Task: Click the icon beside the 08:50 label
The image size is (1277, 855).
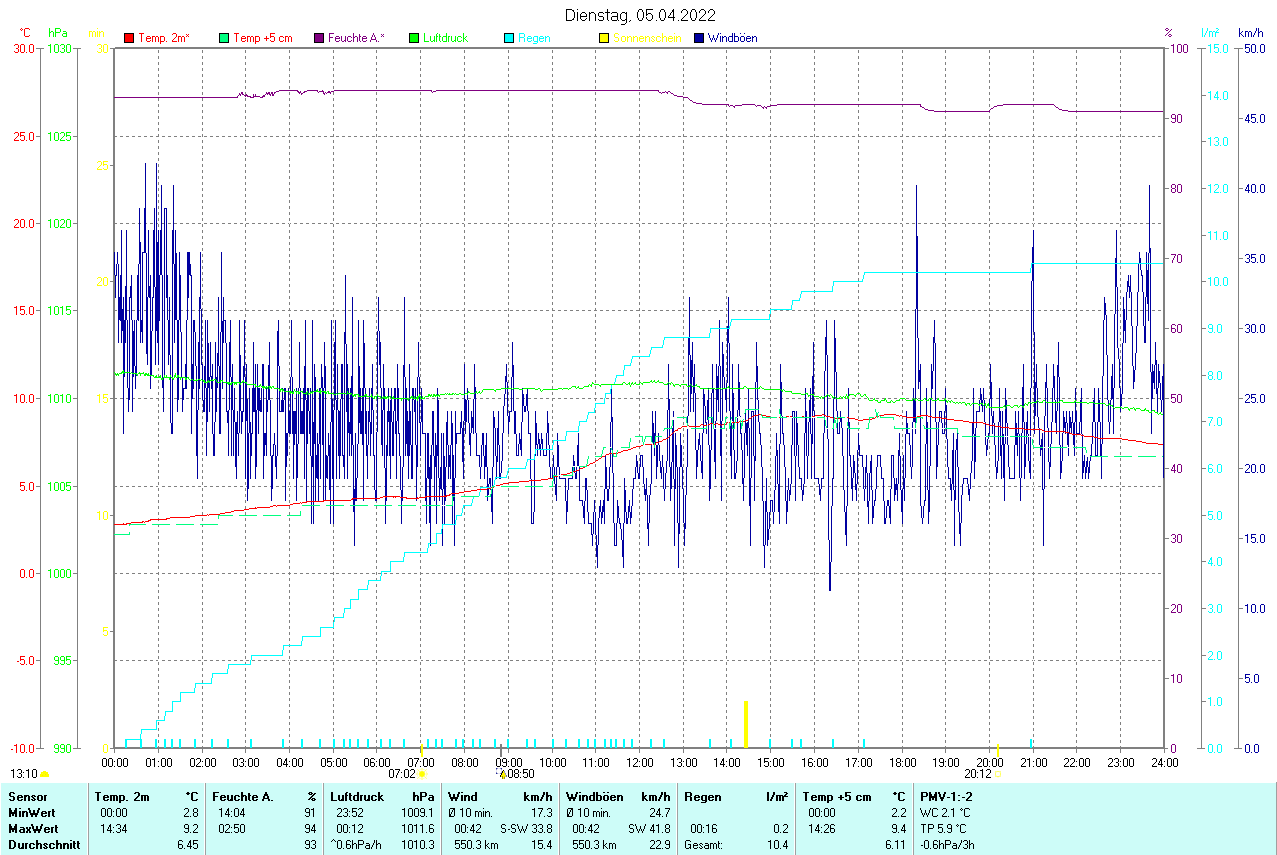Action: pyautogui.click(x=503, y=773)
